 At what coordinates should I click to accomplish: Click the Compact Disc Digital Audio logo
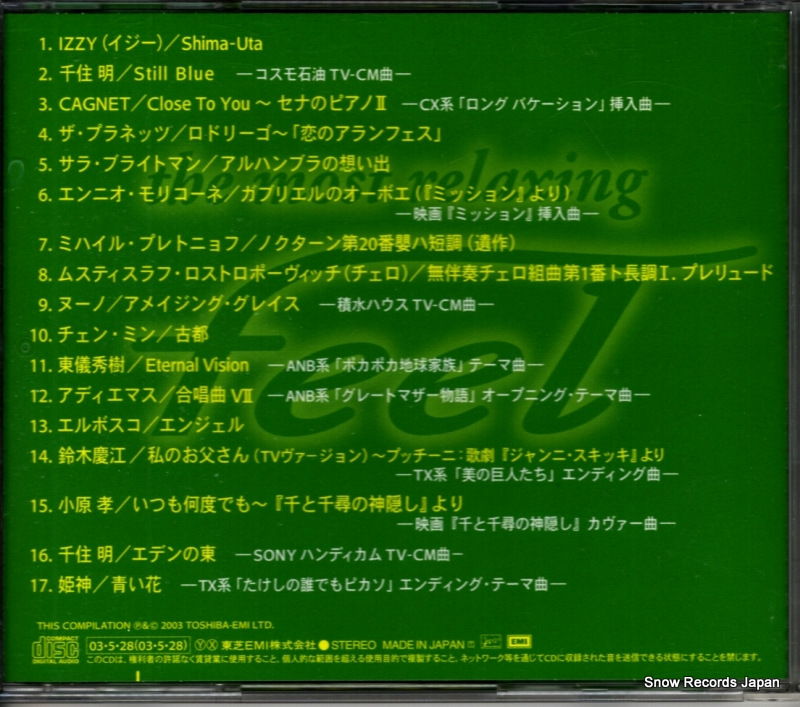(55, 647)
